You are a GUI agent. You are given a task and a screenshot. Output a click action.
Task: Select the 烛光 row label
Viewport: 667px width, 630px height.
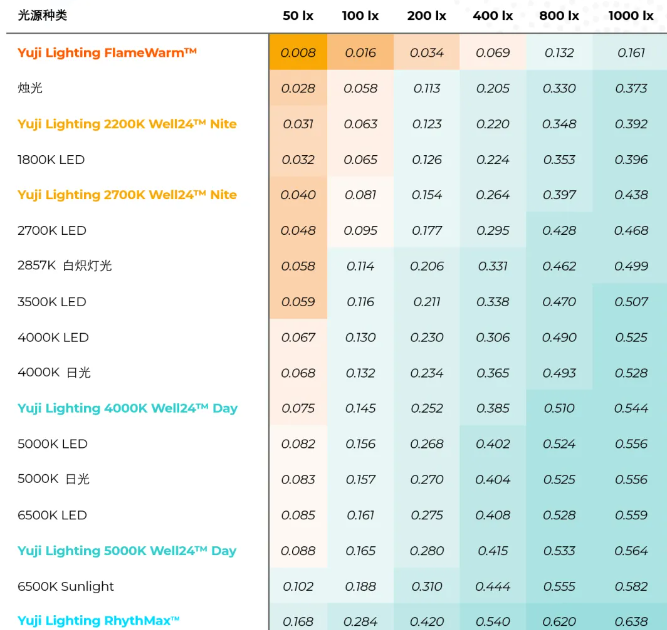30,88
